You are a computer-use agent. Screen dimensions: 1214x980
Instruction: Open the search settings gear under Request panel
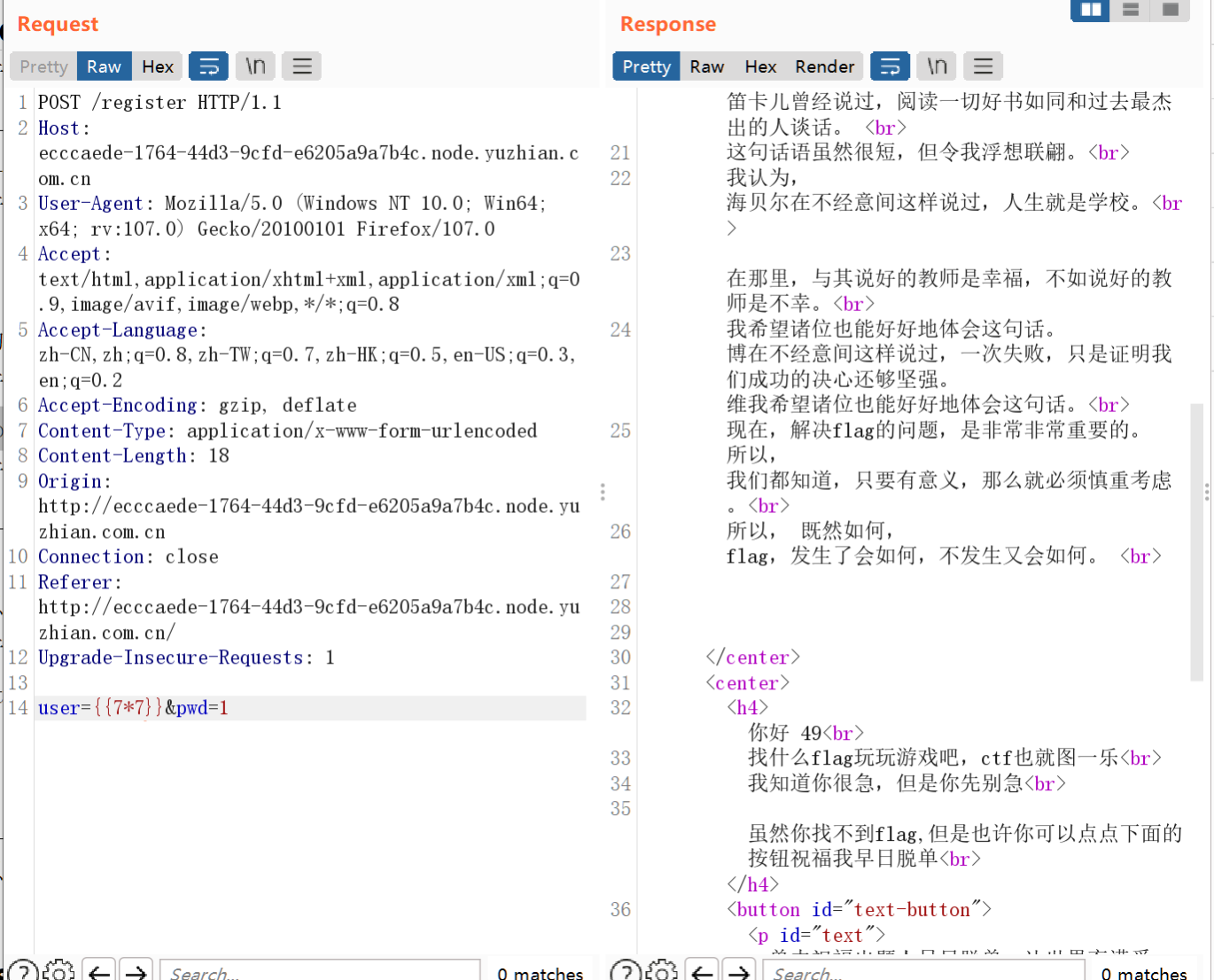pos(58,971)
